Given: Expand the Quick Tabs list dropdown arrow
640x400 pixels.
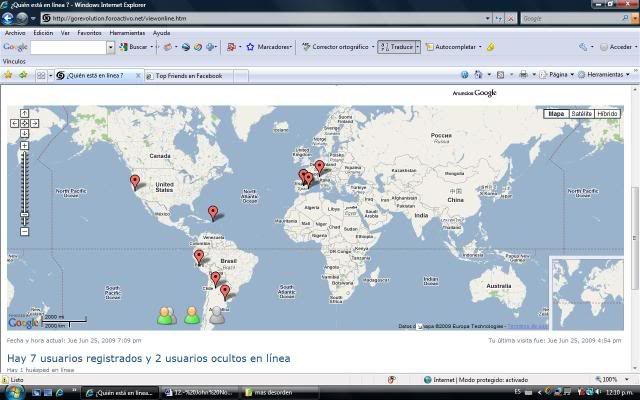Looking at the screenshot, I should pos(51,76).
